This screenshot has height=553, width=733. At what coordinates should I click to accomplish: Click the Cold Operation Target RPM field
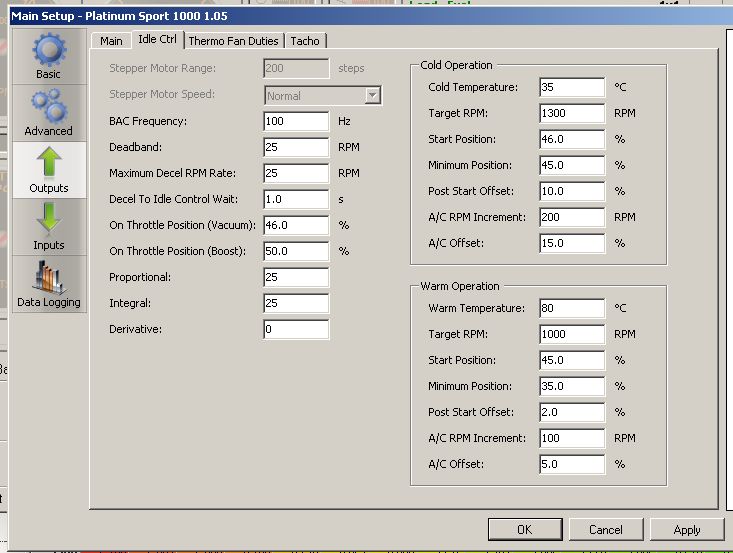point(572,113)
